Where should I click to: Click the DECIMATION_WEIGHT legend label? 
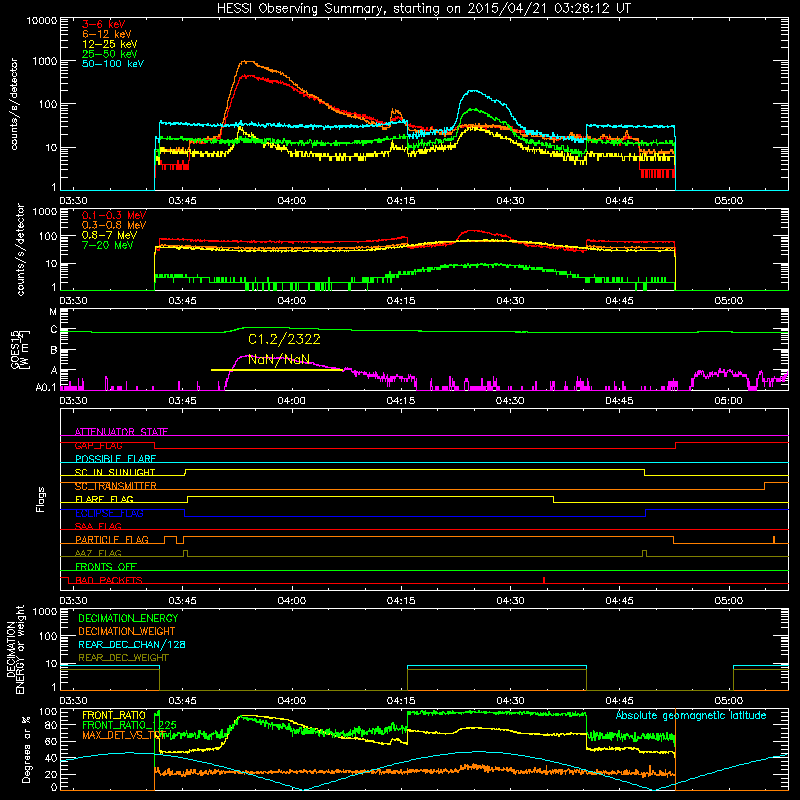click(x=127, y=631)
